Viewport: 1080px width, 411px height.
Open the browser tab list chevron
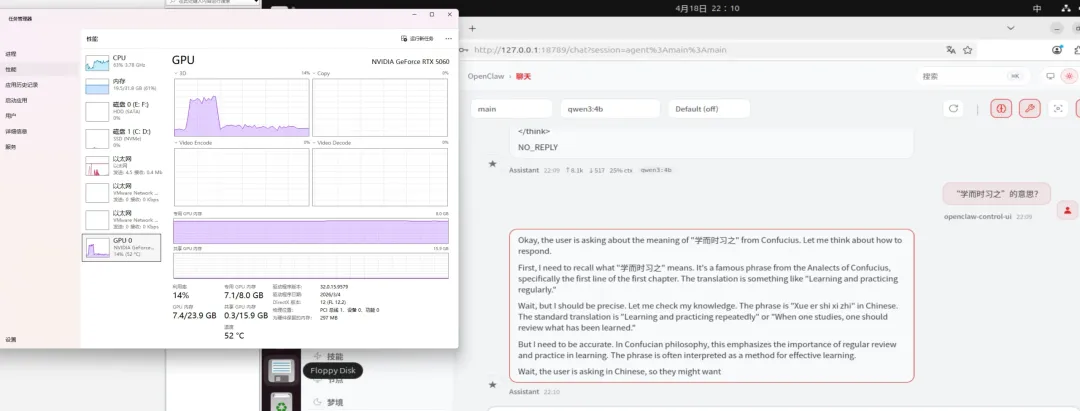[1010, 28]
